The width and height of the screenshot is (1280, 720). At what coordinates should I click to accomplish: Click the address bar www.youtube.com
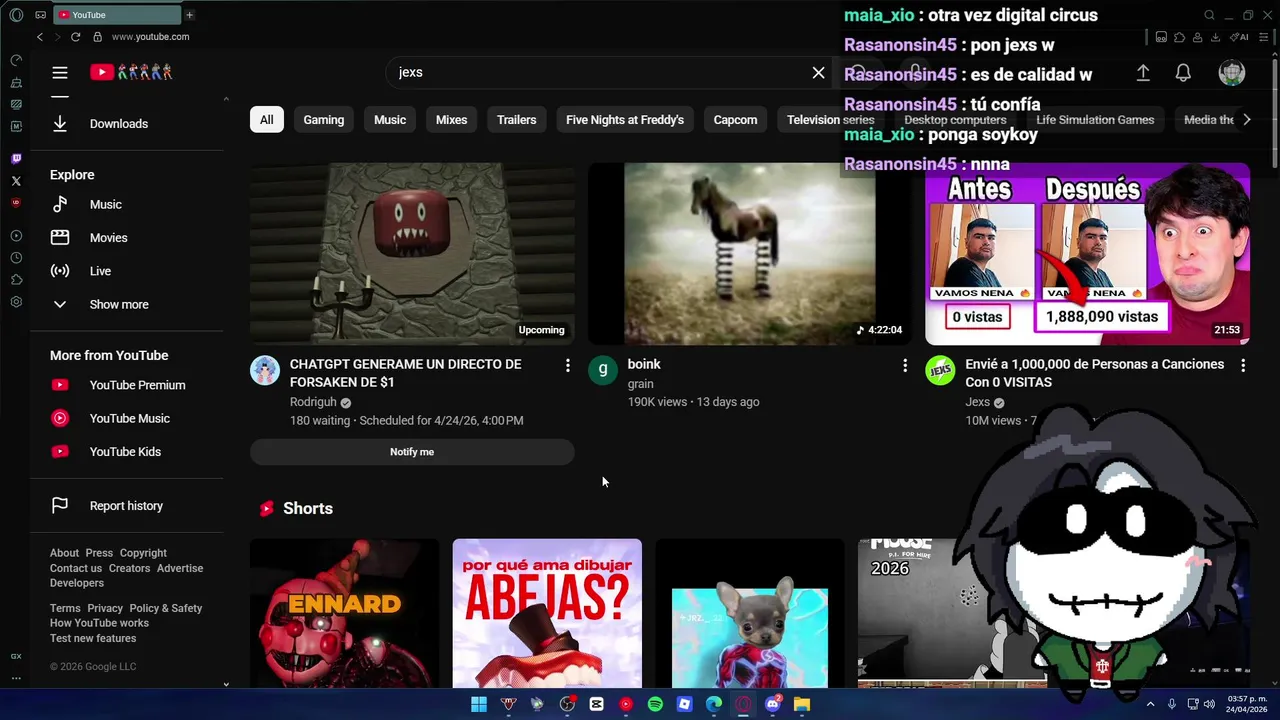coord(150,37)
